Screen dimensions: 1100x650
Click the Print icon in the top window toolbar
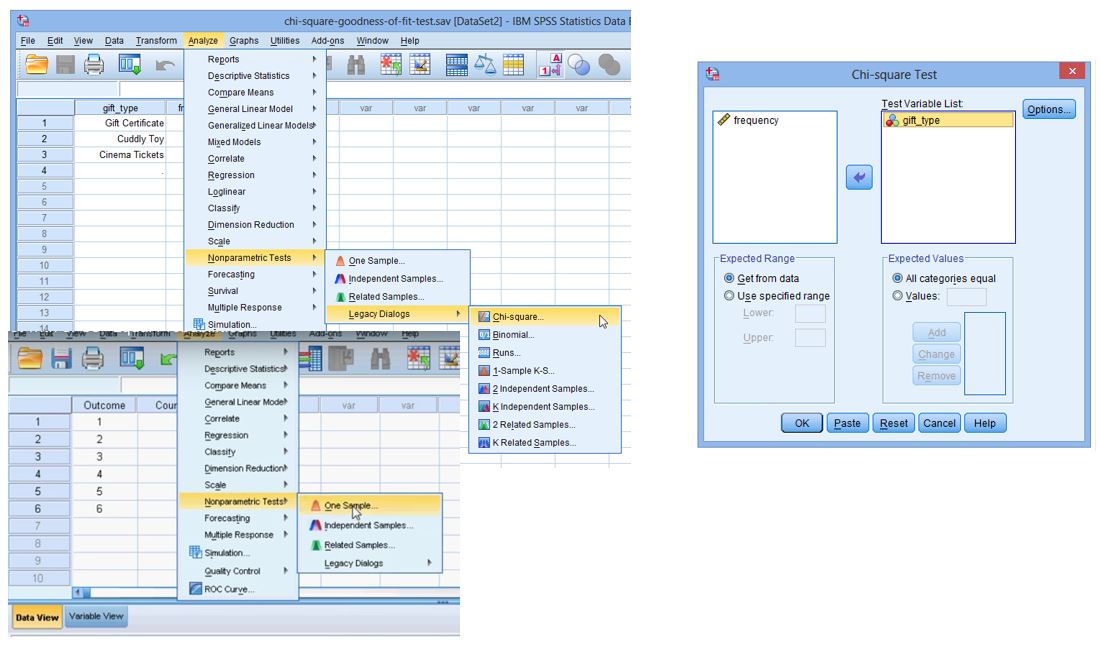94,65
